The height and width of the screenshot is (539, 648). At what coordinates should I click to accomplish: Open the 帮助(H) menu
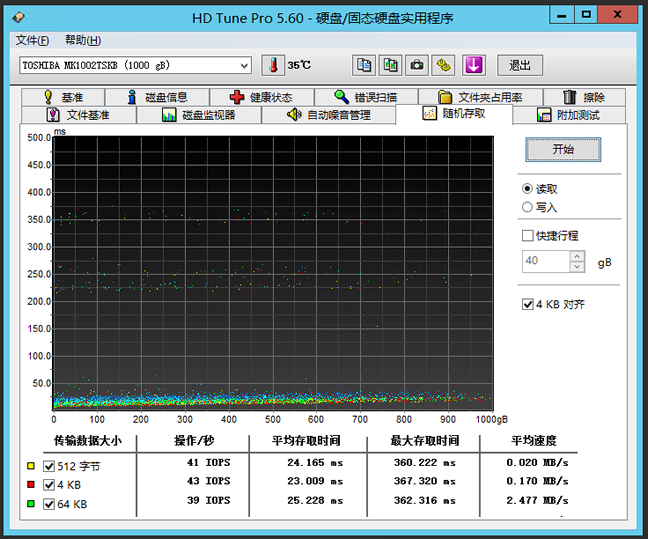point(82,40)
